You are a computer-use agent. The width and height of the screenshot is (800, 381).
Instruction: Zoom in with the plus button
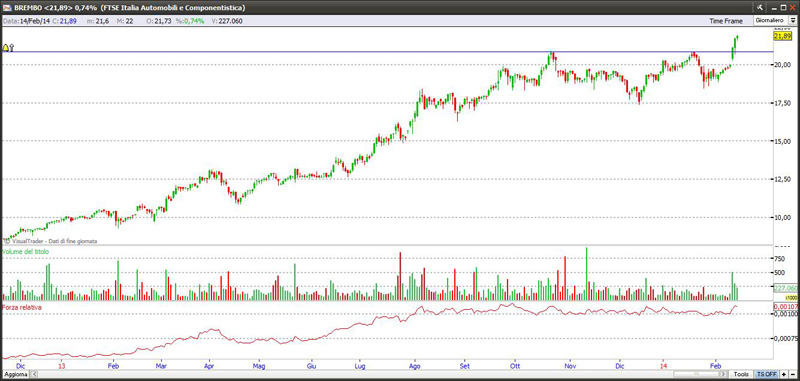pyautogui.click(x=783, y=374)
